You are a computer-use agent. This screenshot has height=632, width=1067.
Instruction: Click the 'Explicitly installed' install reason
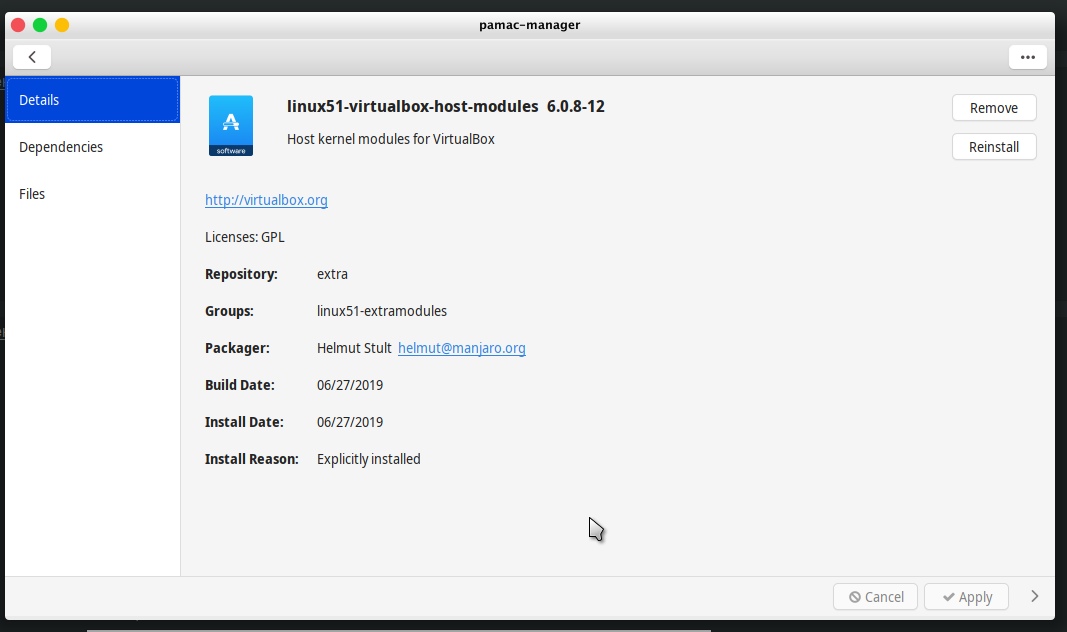[368, 459]
